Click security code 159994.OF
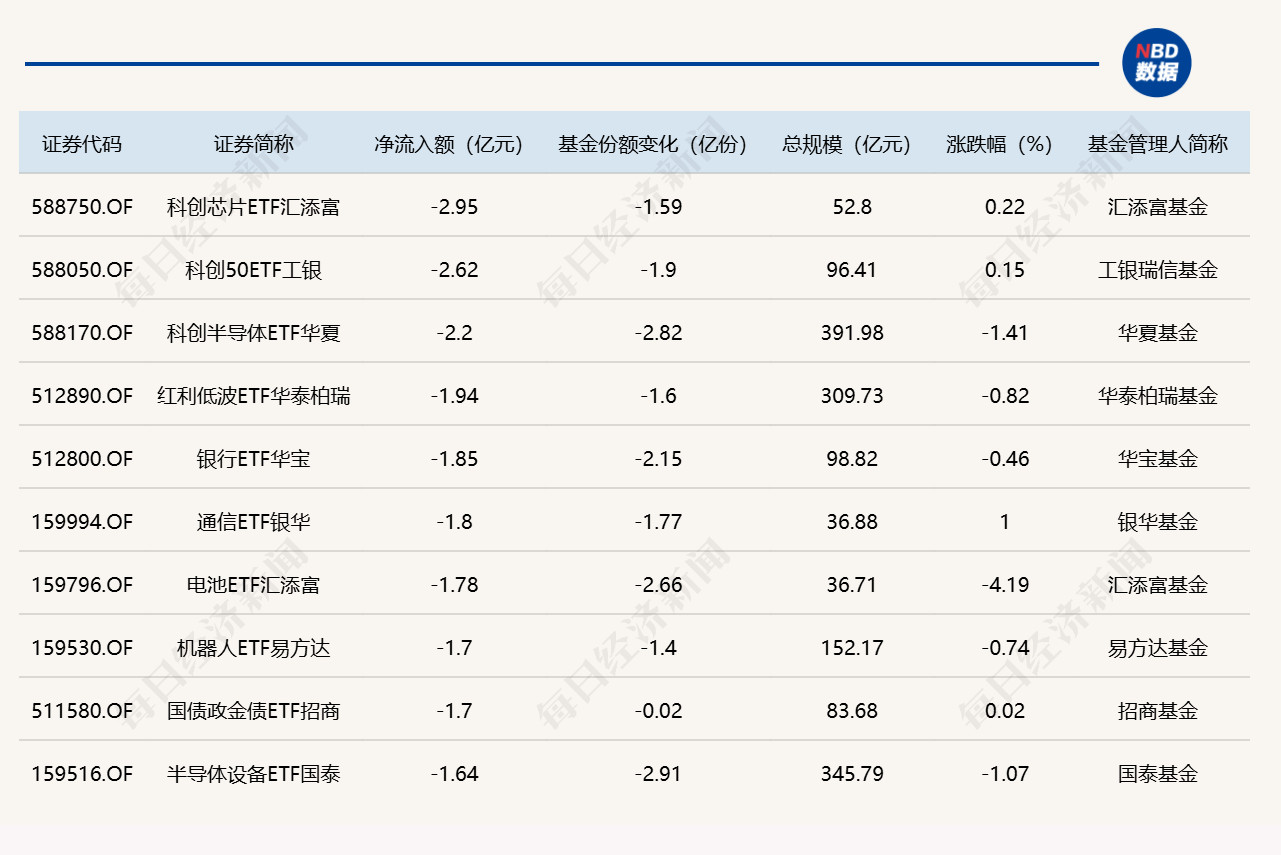Image resolution: width=1281 pixels, height=855 pixels. (x=82, y=522)
